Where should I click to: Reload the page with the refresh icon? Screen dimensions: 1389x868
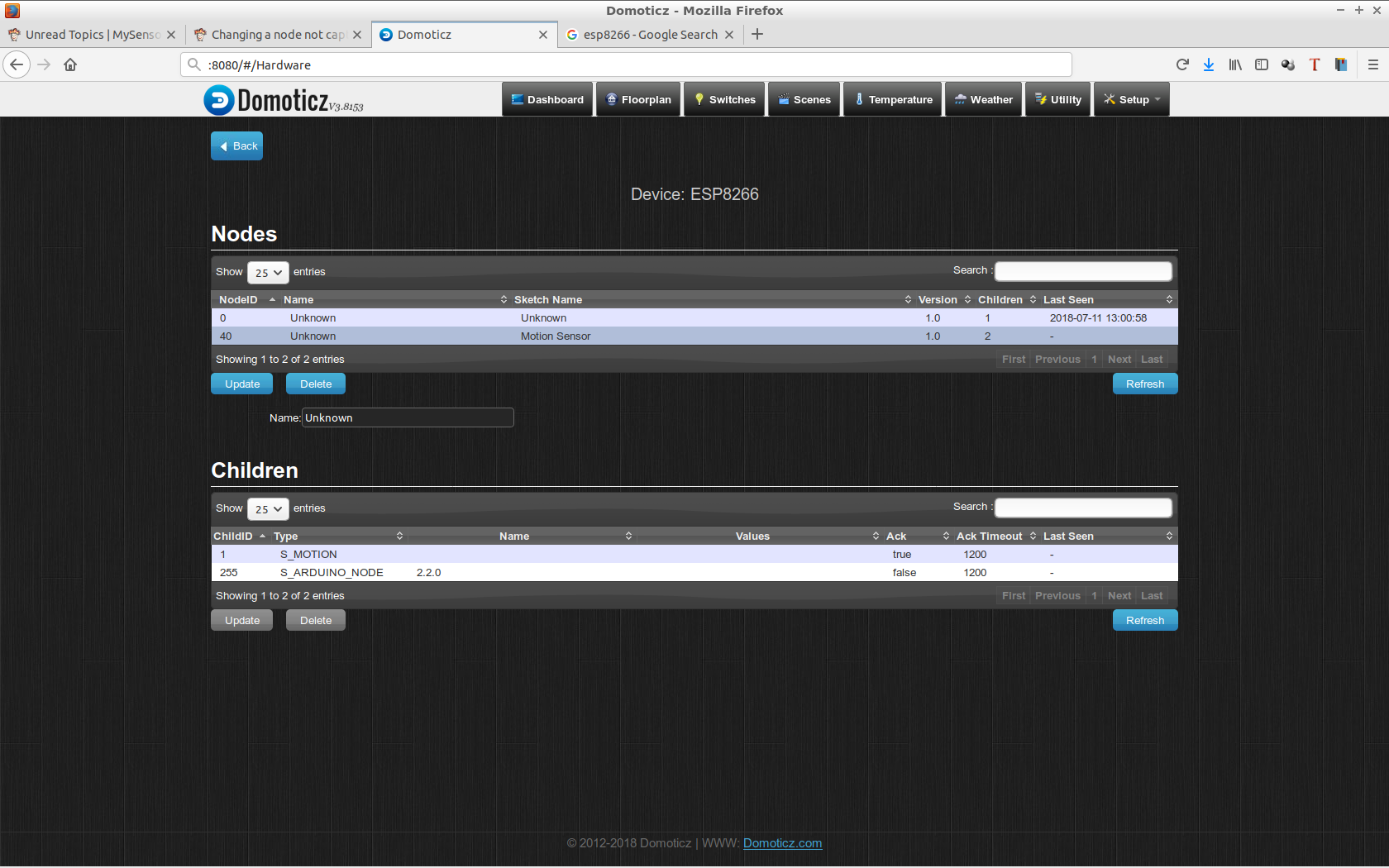pyautogui.click(x=1182, y=64)
